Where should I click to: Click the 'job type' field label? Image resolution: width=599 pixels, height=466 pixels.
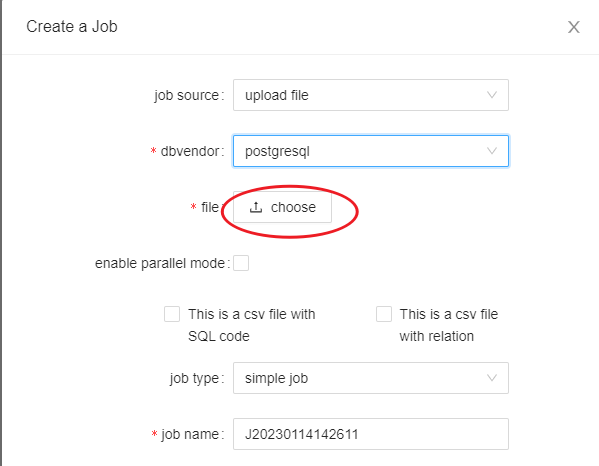pyautogui.click(x=194, y=378)
